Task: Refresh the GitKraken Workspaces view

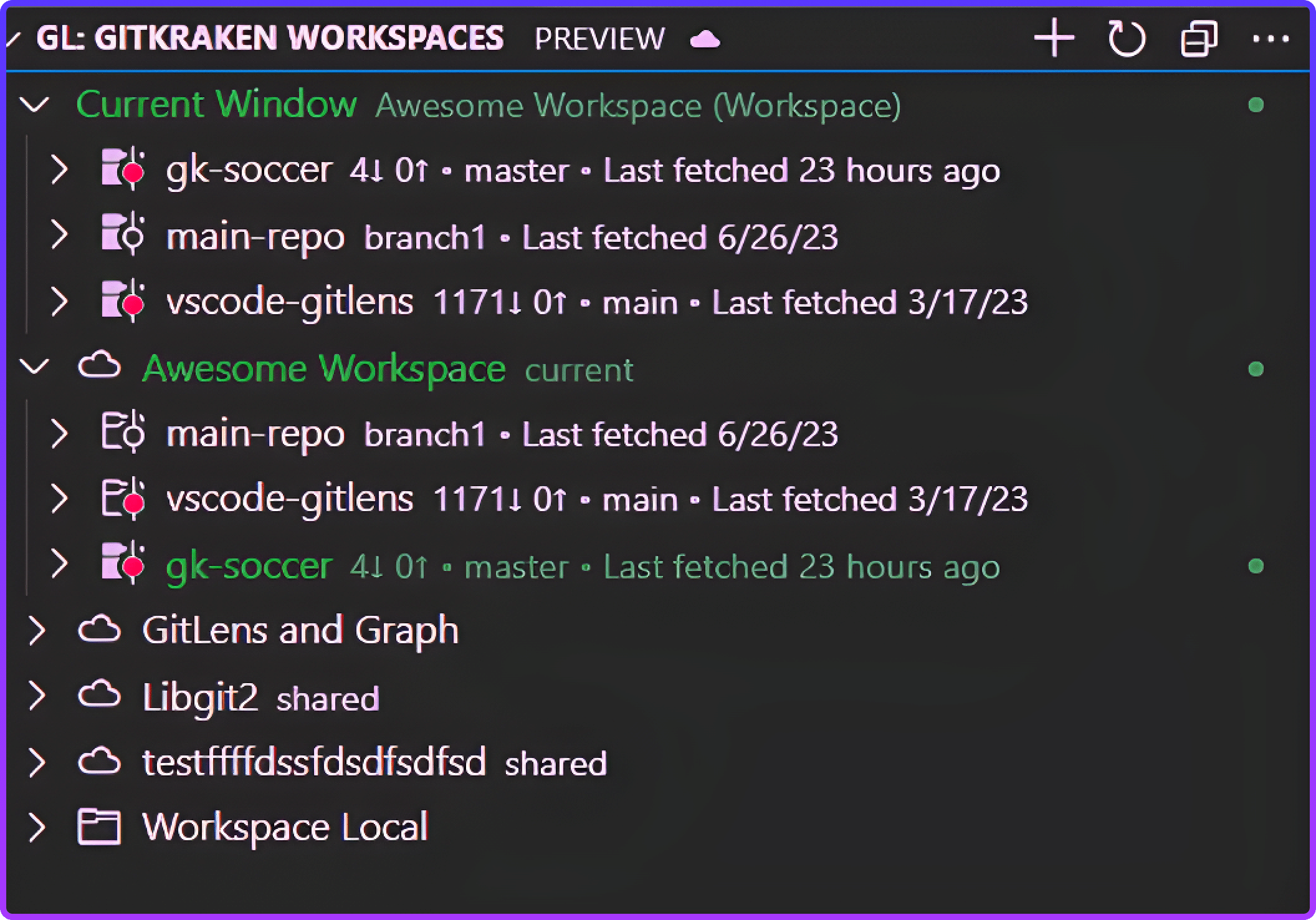Action: pyautogui.click(x=1127, y=39)
